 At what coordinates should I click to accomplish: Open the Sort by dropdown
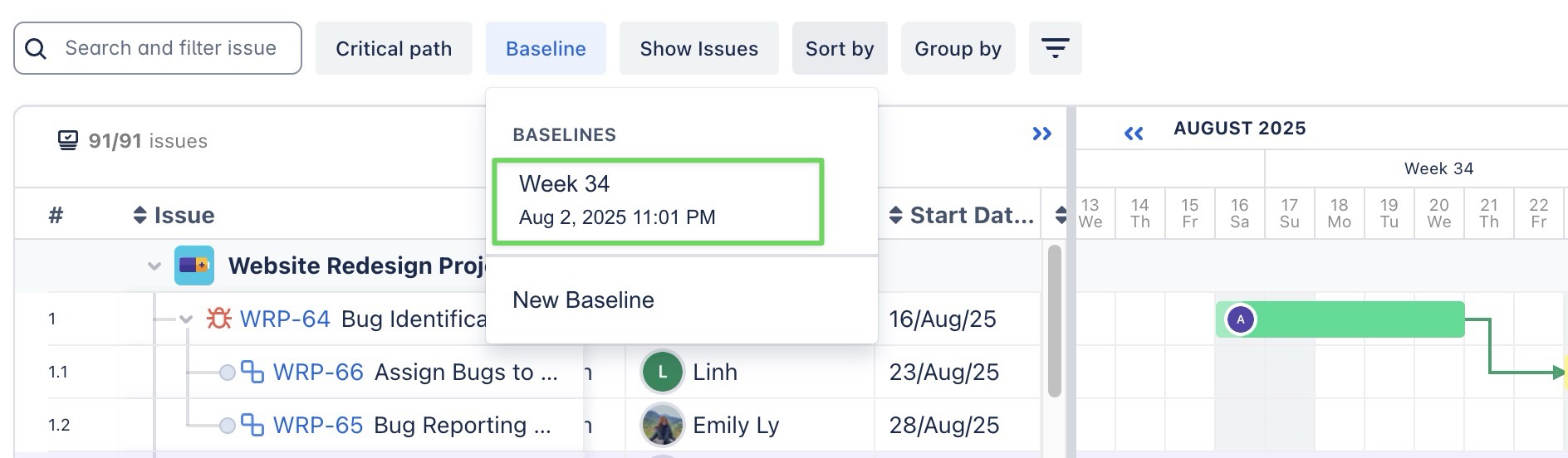point(840,48)
